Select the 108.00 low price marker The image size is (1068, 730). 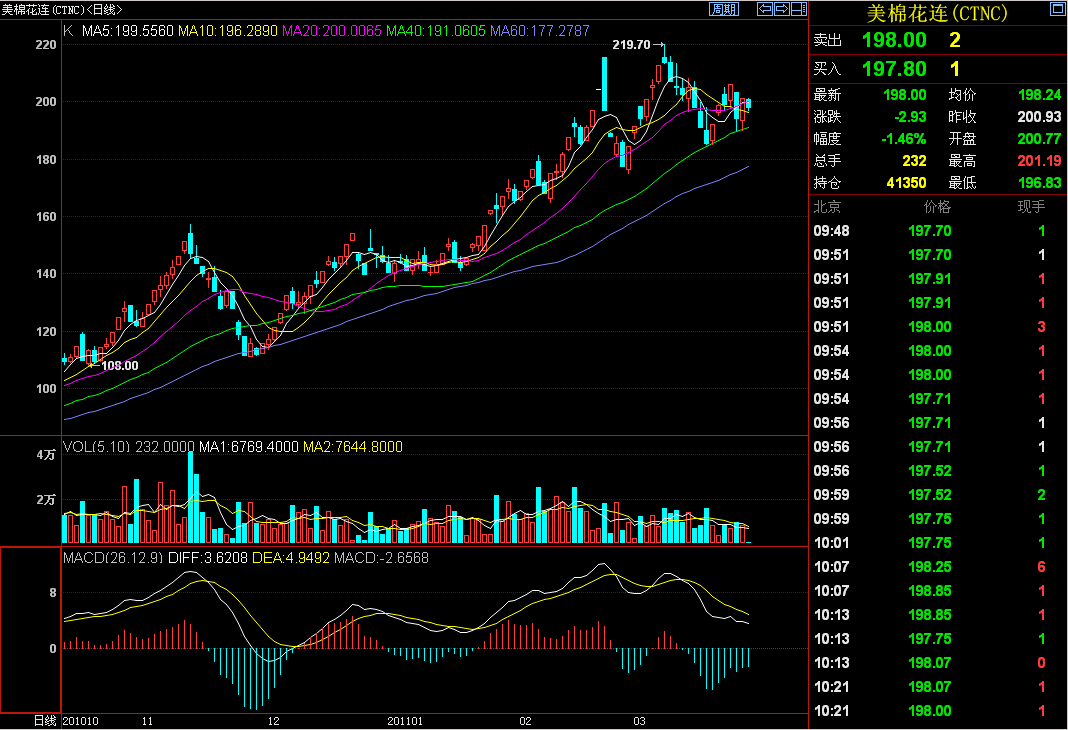point(120,366)
